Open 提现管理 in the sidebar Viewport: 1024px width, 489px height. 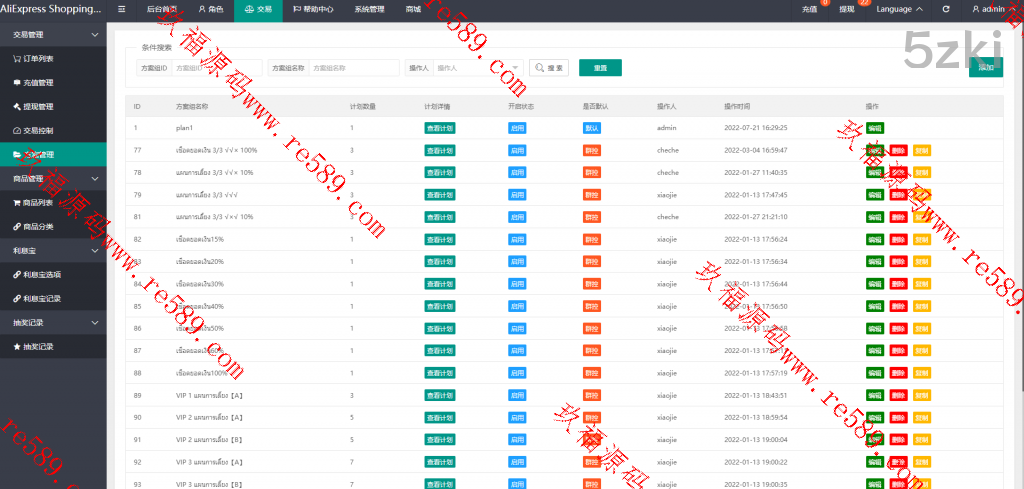click(38, 106)
